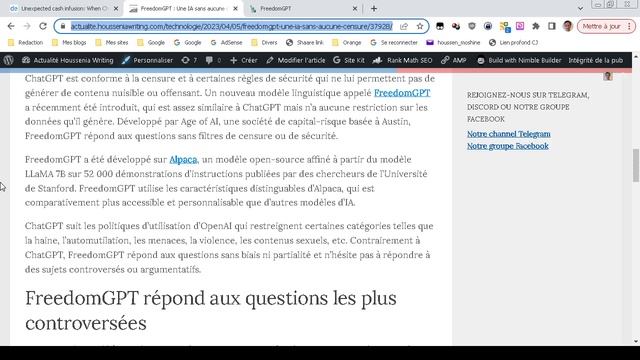Bookmark page with the star icon
This screenshot has width=640, height=360.
click(x=420, y=26)
